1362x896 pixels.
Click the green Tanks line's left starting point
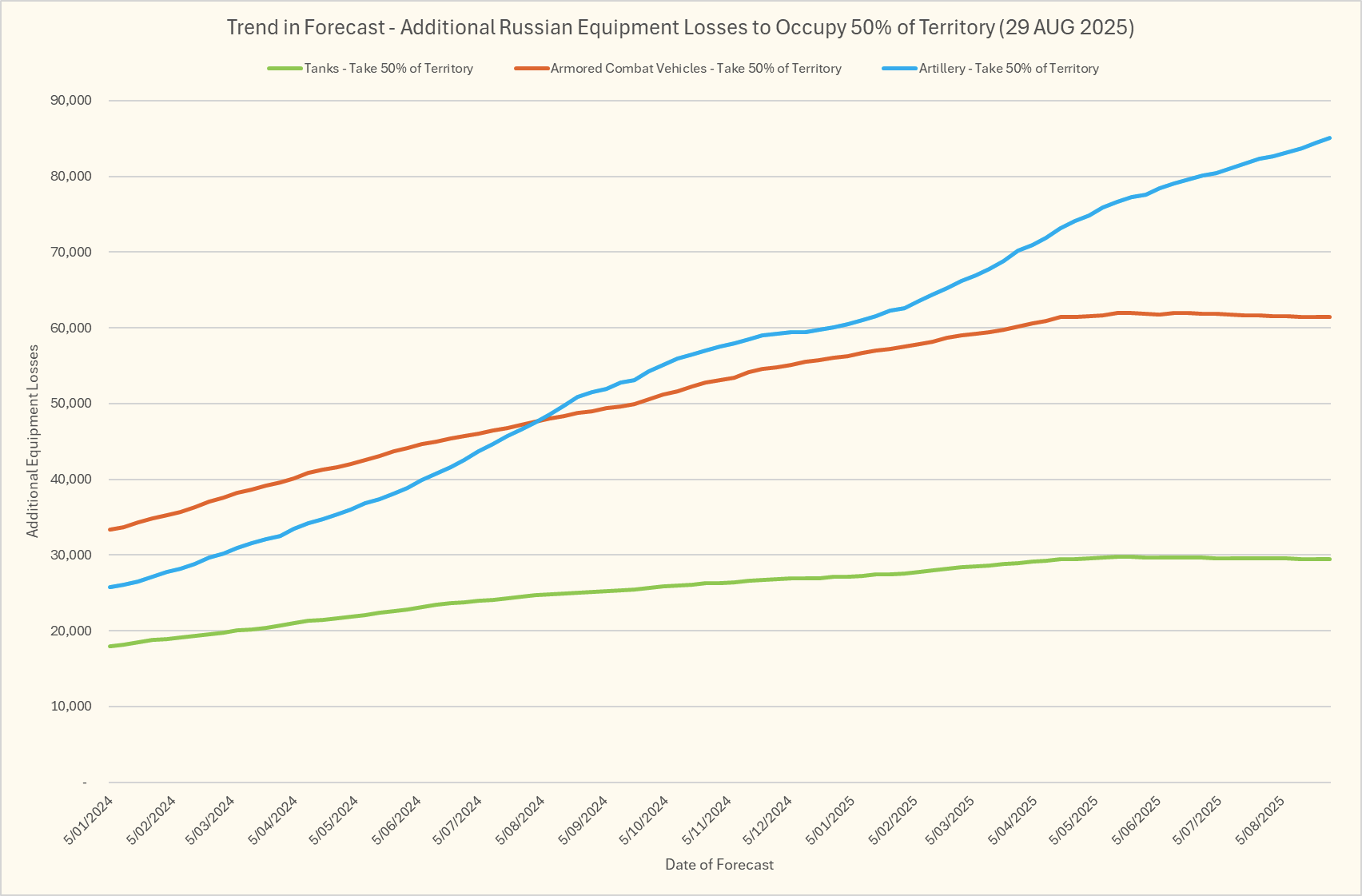tap(110, 646)
